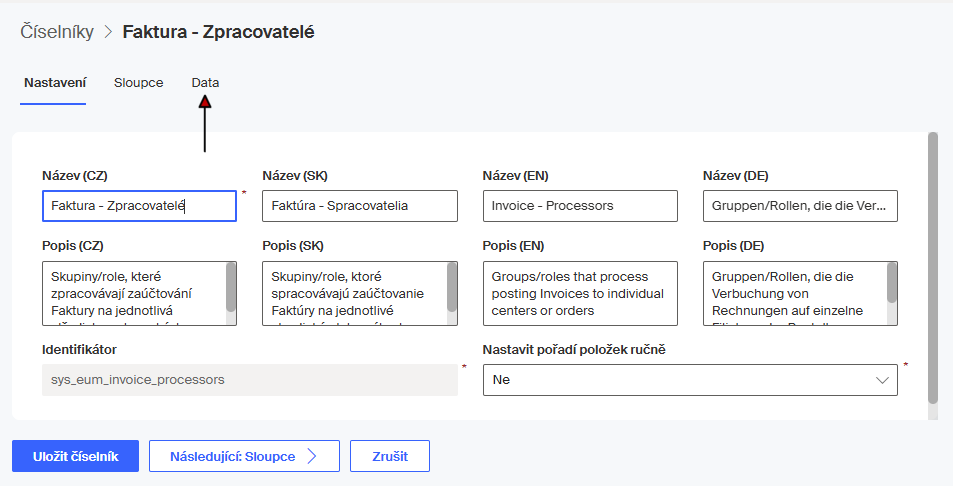Click the scrollbar in Popis (DE) text area
The height and width of the screenshot is (486, 953).
892,284
